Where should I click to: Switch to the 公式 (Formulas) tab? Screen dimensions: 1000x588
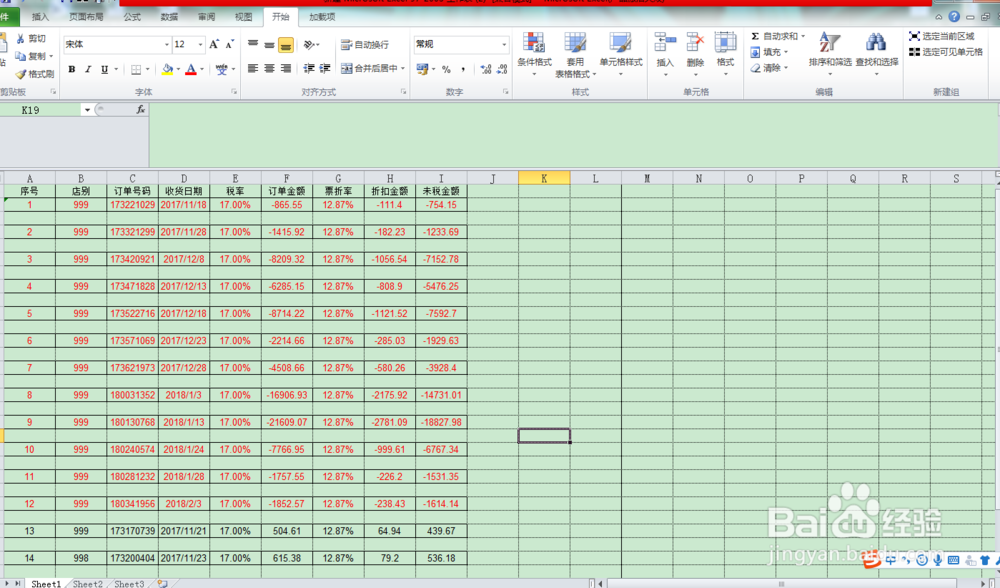coord(132,17)
